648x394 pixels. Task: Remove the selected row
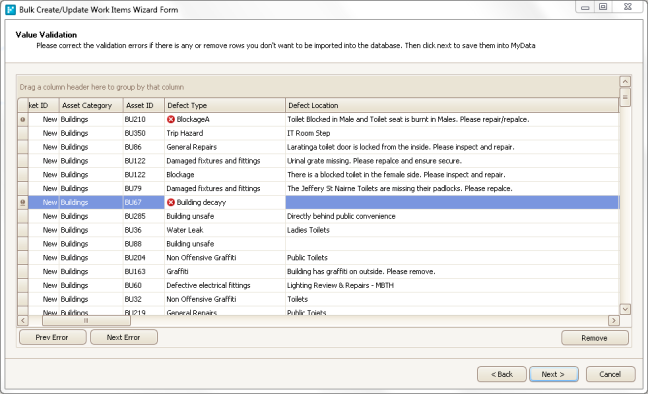(595, 338)
